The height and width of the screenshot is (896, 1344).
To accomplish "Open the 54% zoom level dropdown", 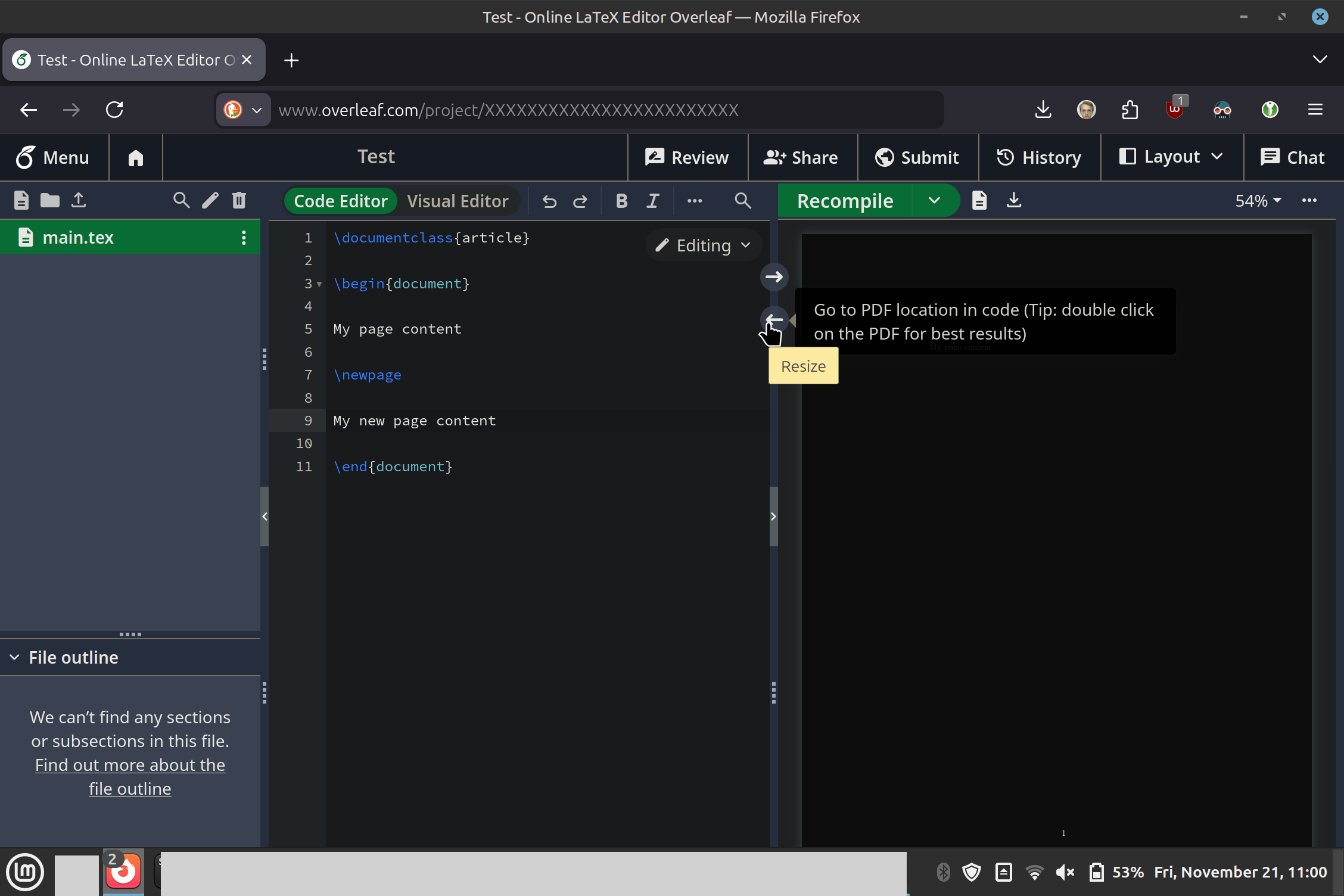I will pos(1258,201).
